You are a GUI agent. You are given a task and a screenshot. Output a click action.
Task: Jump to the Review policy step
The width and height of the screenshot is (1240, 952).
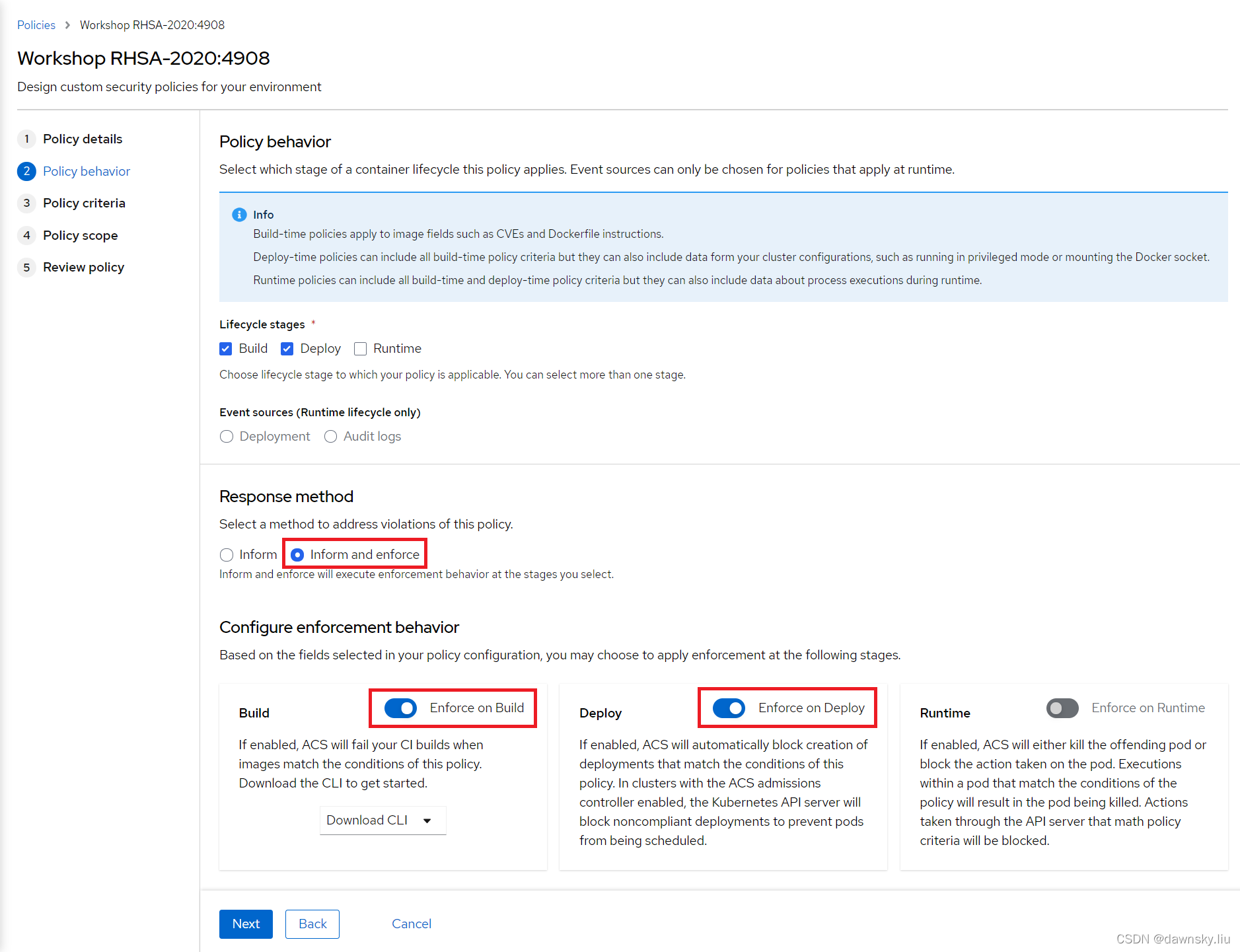[83, 267]
